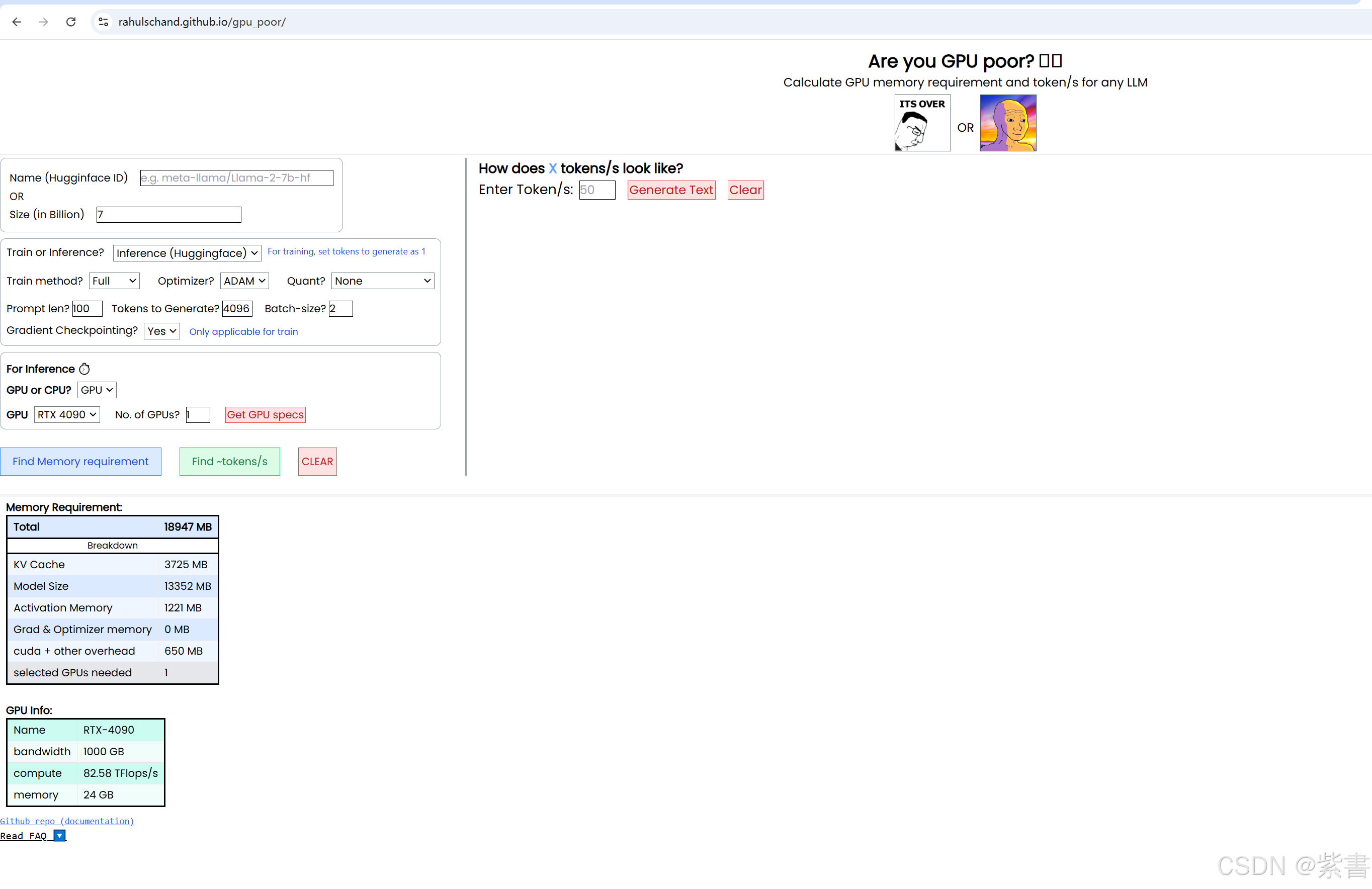The width and height of the screenshot is (1372, 889).
Task: Open the Quant dropdown
Action: (382, 281)
